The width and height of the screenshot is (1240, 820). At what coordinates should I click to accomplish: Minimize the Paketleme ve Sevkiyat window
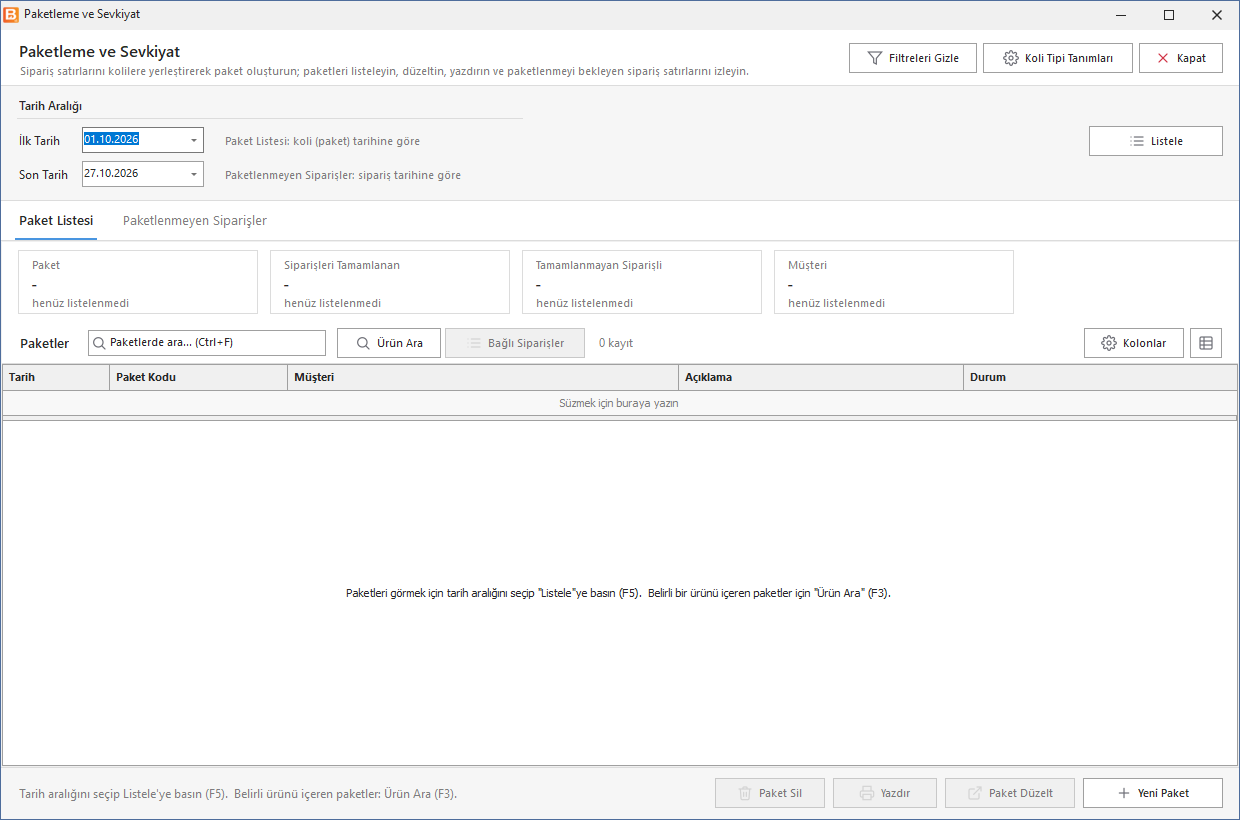[1122, 15]
